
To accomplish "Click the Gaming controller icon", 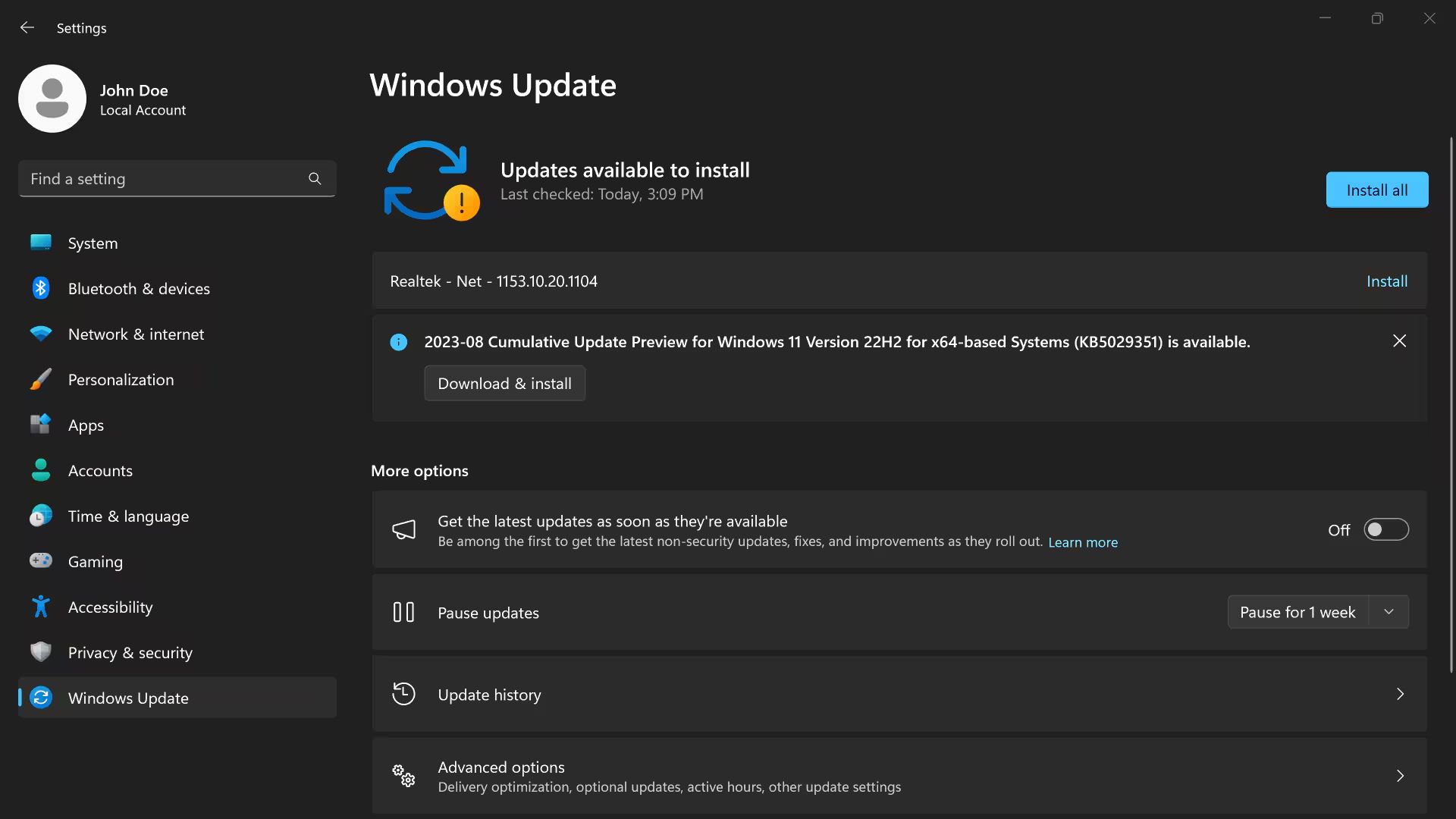I will (x=39, y=561).
